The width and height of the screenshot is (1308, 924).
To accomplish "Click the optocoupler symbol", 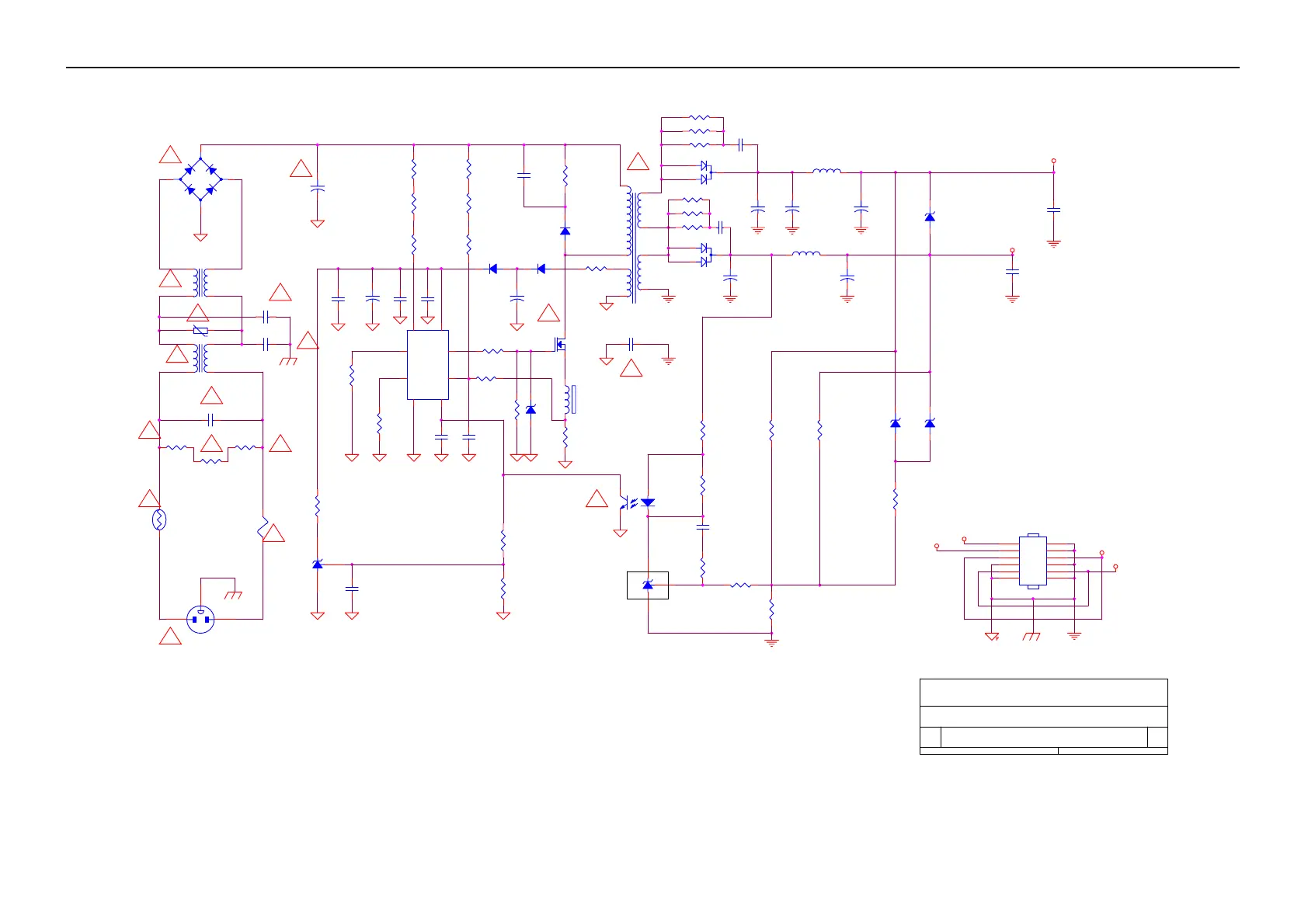I will point(636,503).
